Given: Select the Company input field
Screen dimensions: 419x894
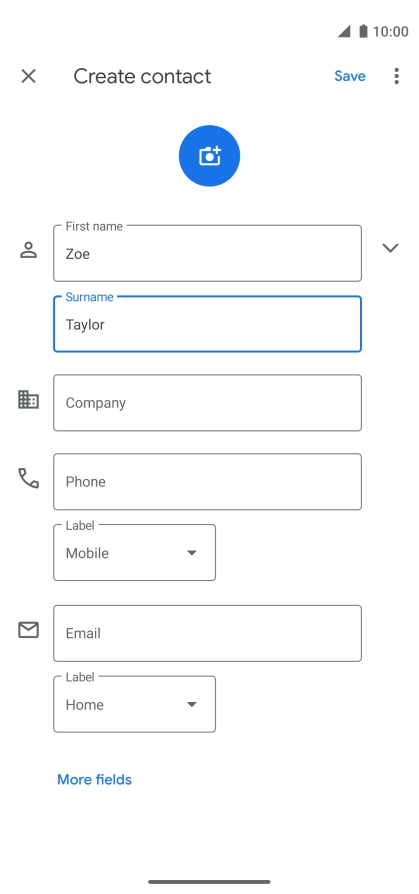Looking at the screenshot, I should coord(208,403).
